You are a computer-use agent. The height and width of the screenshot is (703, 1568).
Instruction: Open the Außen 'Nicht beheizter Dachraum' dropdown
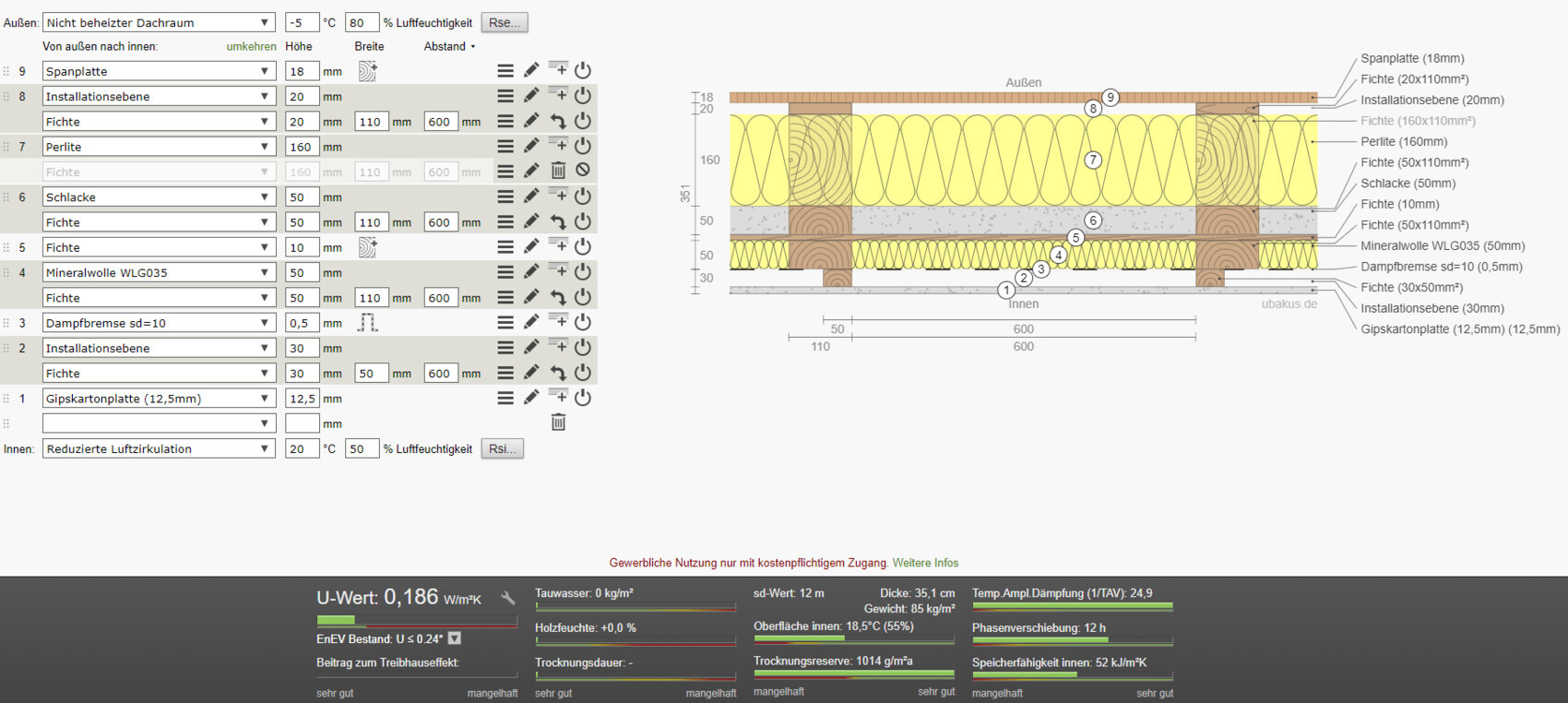point(159,22)
